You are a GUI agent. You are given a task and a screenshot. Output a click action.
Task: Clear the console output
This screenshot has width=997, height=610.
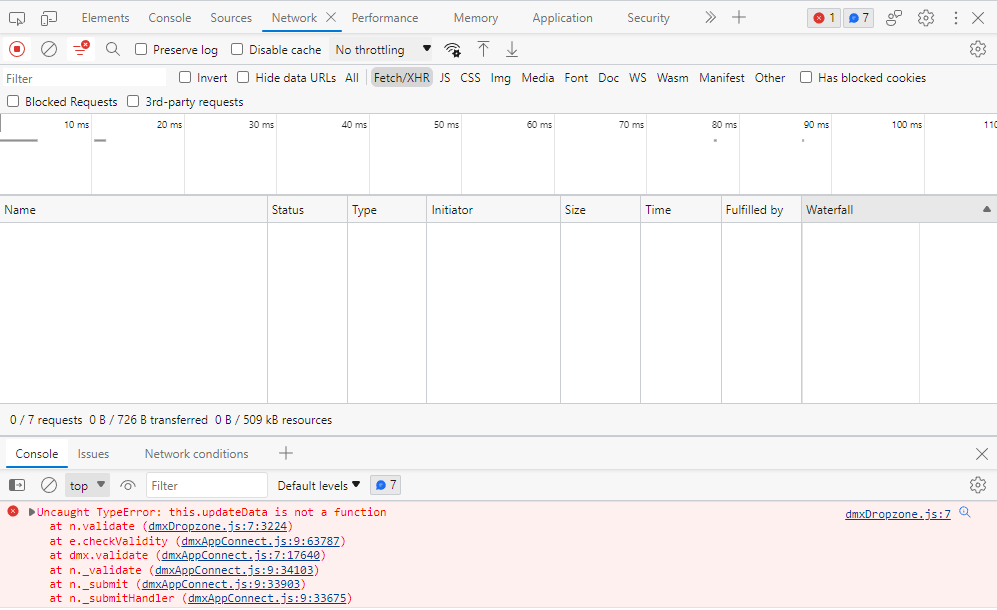point(49,485)
